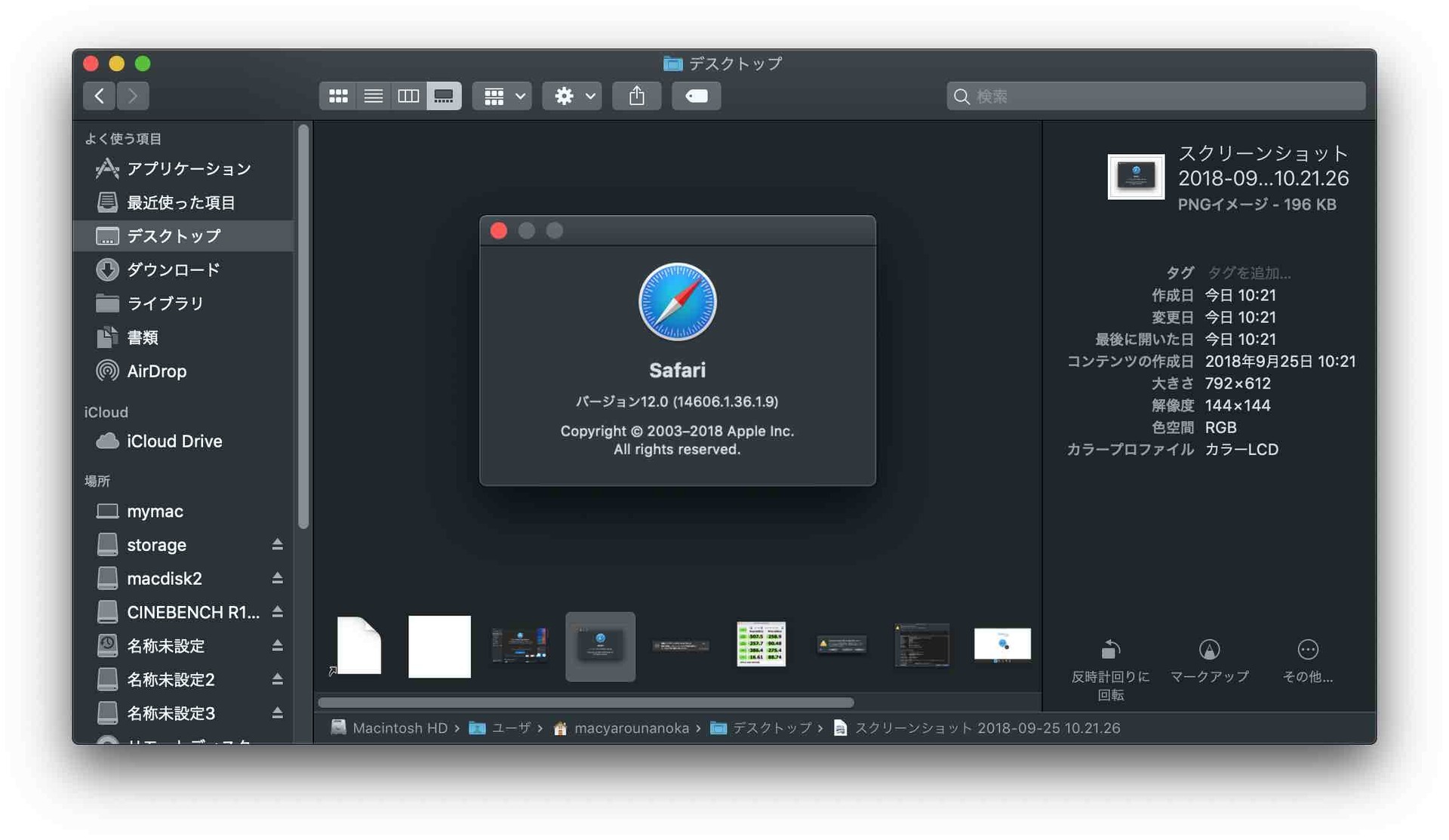Select the gallery view icon
The width and height of the screenshot is (1449, 840).
(443, 95)
